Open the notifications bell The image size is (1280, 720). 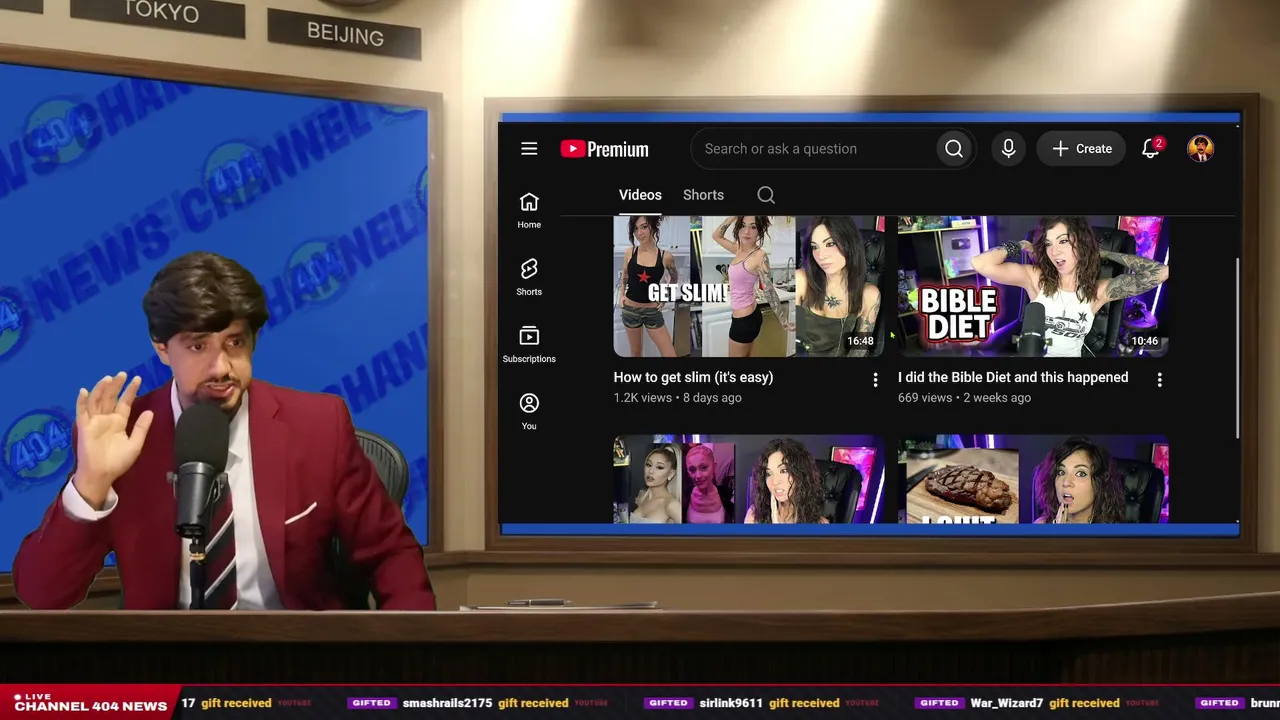pyautogui.click(x=1151, y=148)
